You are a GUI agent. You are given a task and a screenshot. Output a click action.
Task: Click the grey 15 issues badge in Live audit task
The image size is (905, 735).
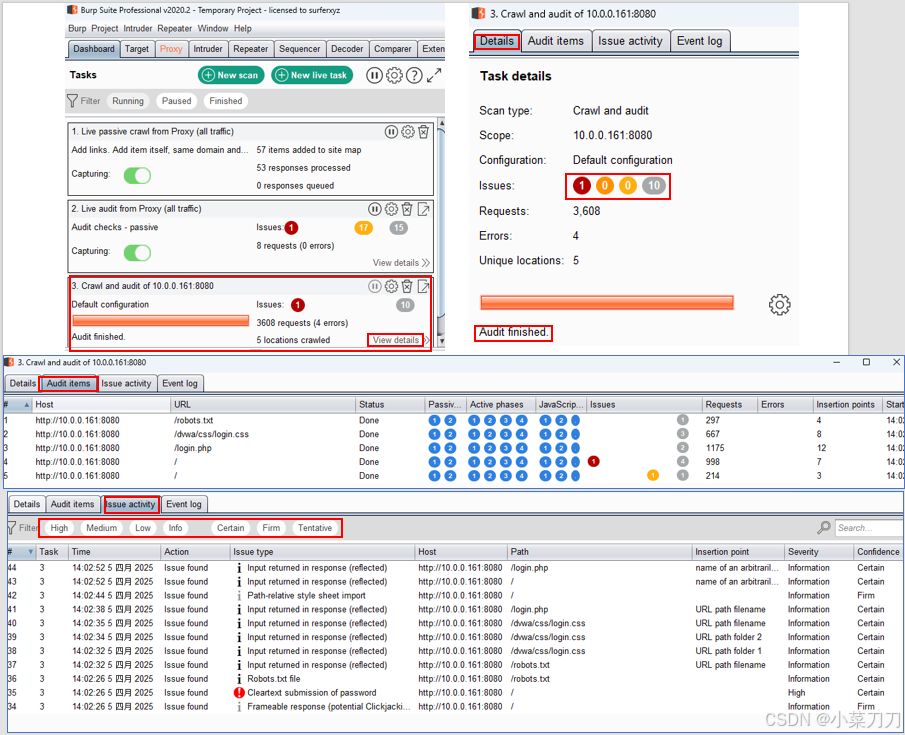pos(398,227)
